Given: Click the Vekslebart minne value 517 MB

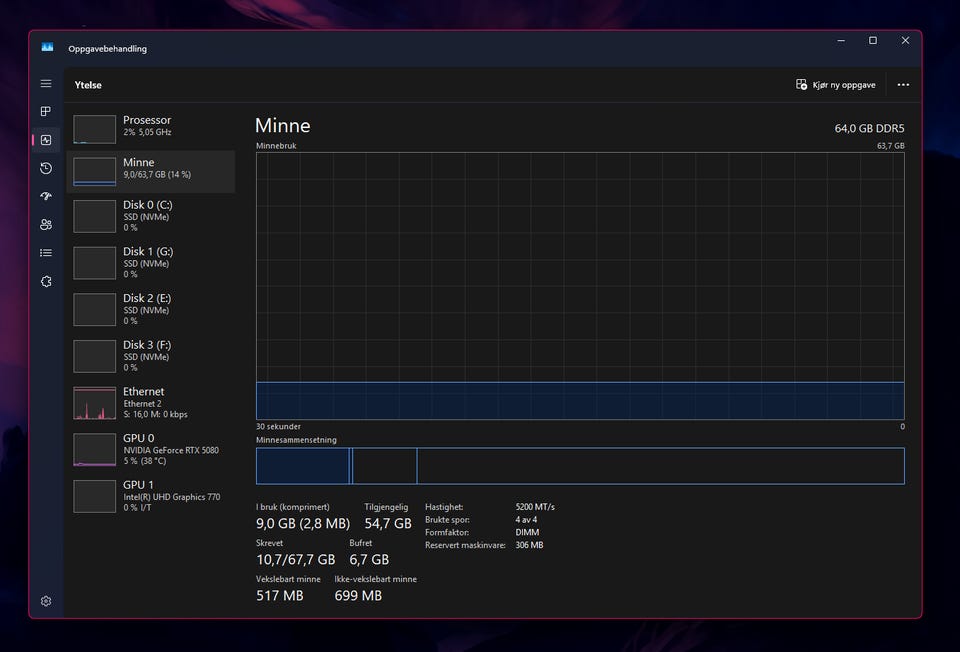Looking at the screenshot, I should (280, 596).
